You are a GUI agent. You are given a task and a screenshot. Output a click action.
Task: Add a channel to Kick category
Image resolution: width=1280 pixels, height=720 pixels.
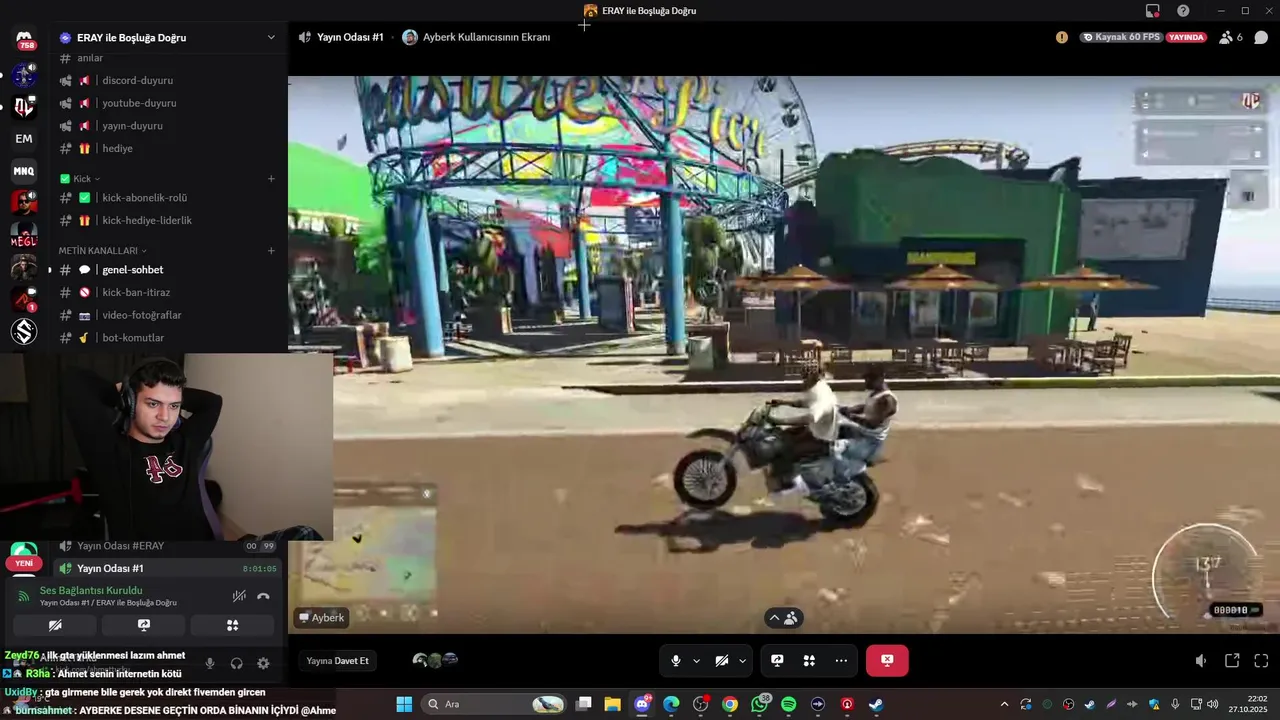[x=271, y=179]
